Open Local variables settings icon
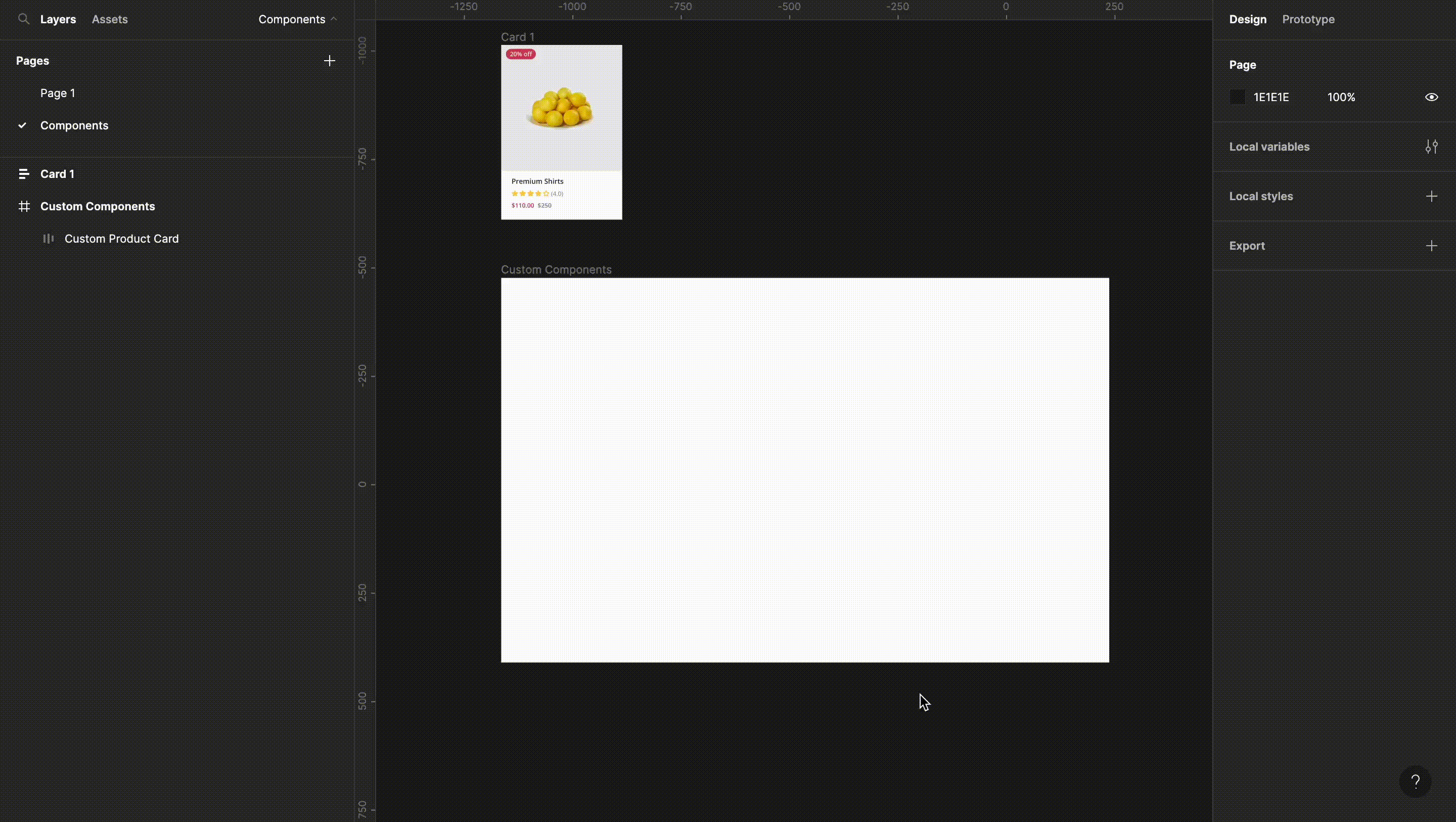1456x822 pixels. (x=1431, y=147)
